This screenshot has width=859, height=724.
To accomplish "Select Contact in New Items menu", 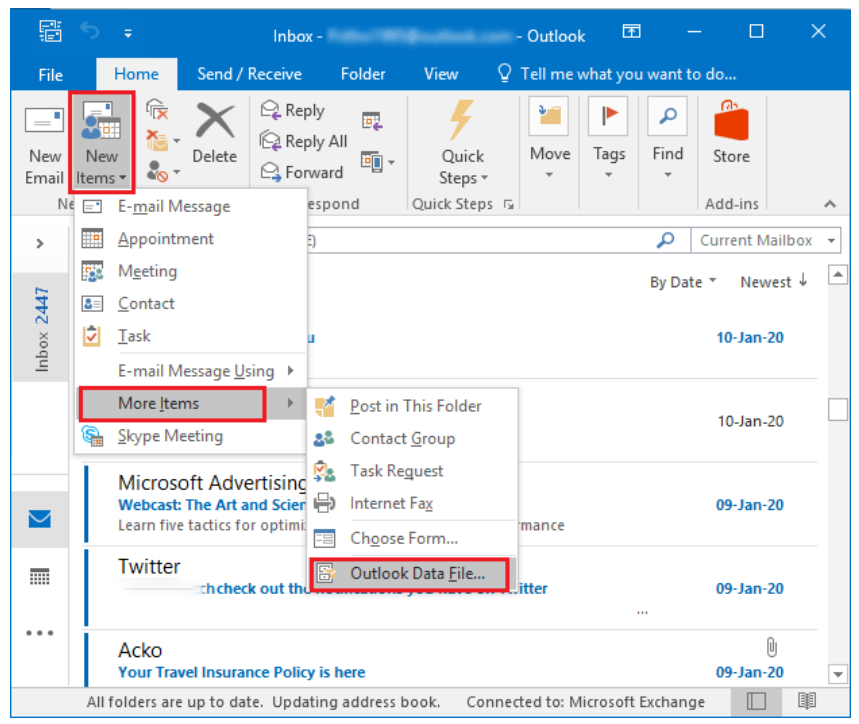I will click(191, 303).
